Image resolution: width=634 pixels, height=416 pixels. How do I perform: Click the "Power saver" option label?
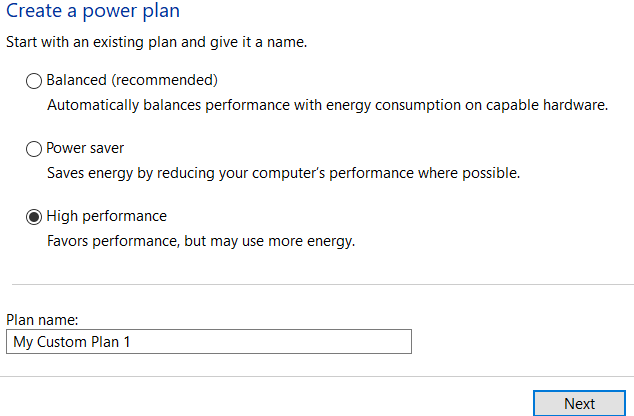pos(85,149)
